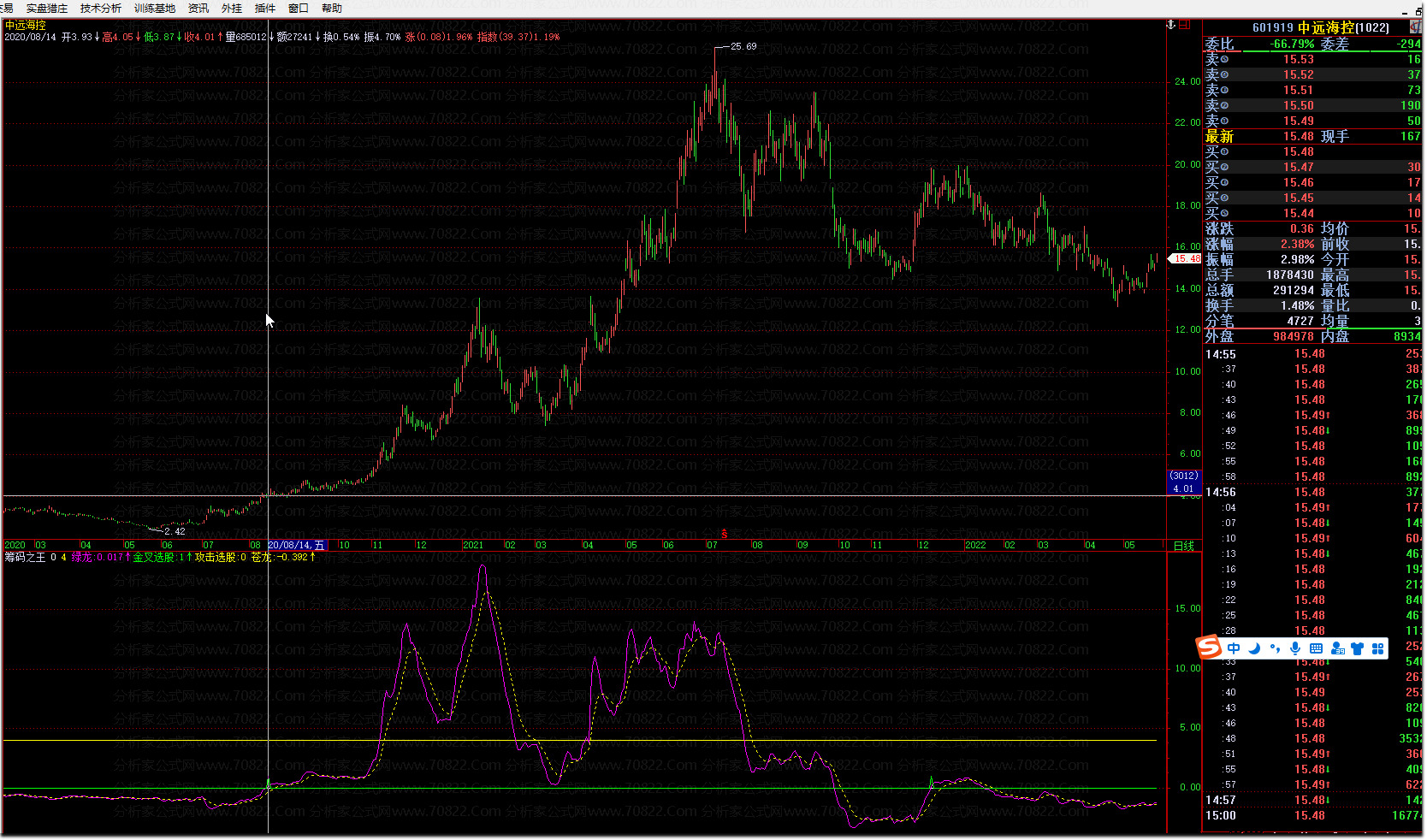The image size is (1427, 840).
Task: Click the 涨跌 value 0.36
Action: [1302, 228]
